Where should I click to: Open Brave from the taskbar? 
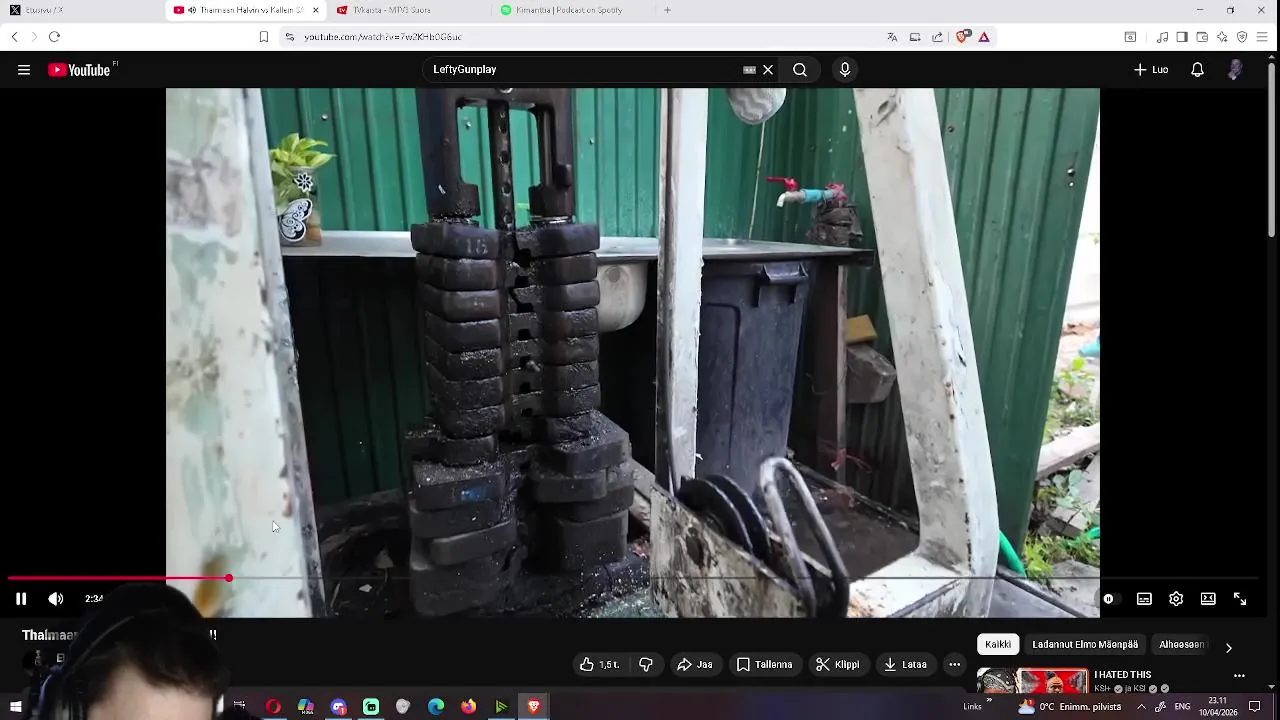click(x=533, y=707)
